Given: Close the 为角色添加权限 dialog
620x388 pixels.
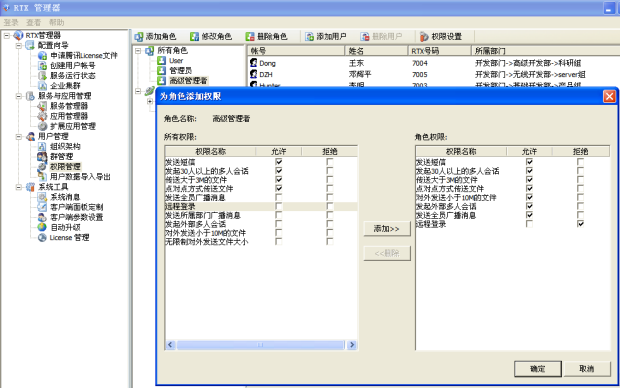Looking at the screenshot, I should [609, 96].
